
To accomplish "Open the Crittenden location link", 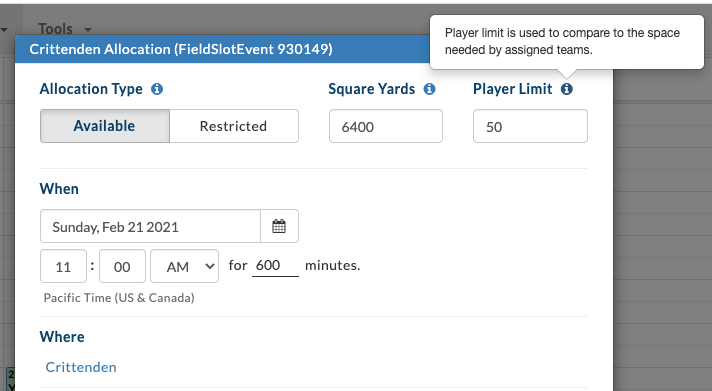I will 81,367.
